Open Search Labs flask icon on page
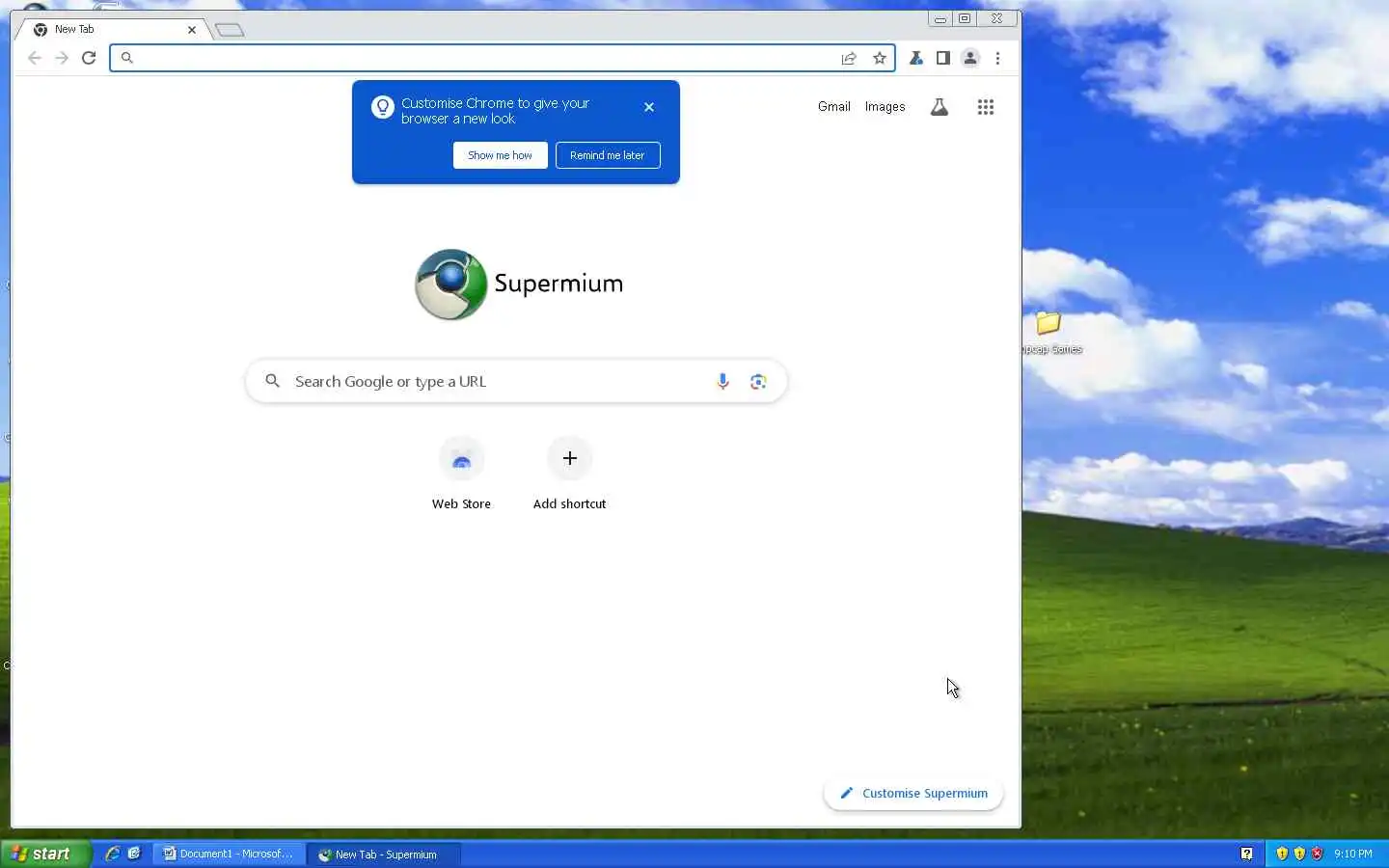 point(940,107)
